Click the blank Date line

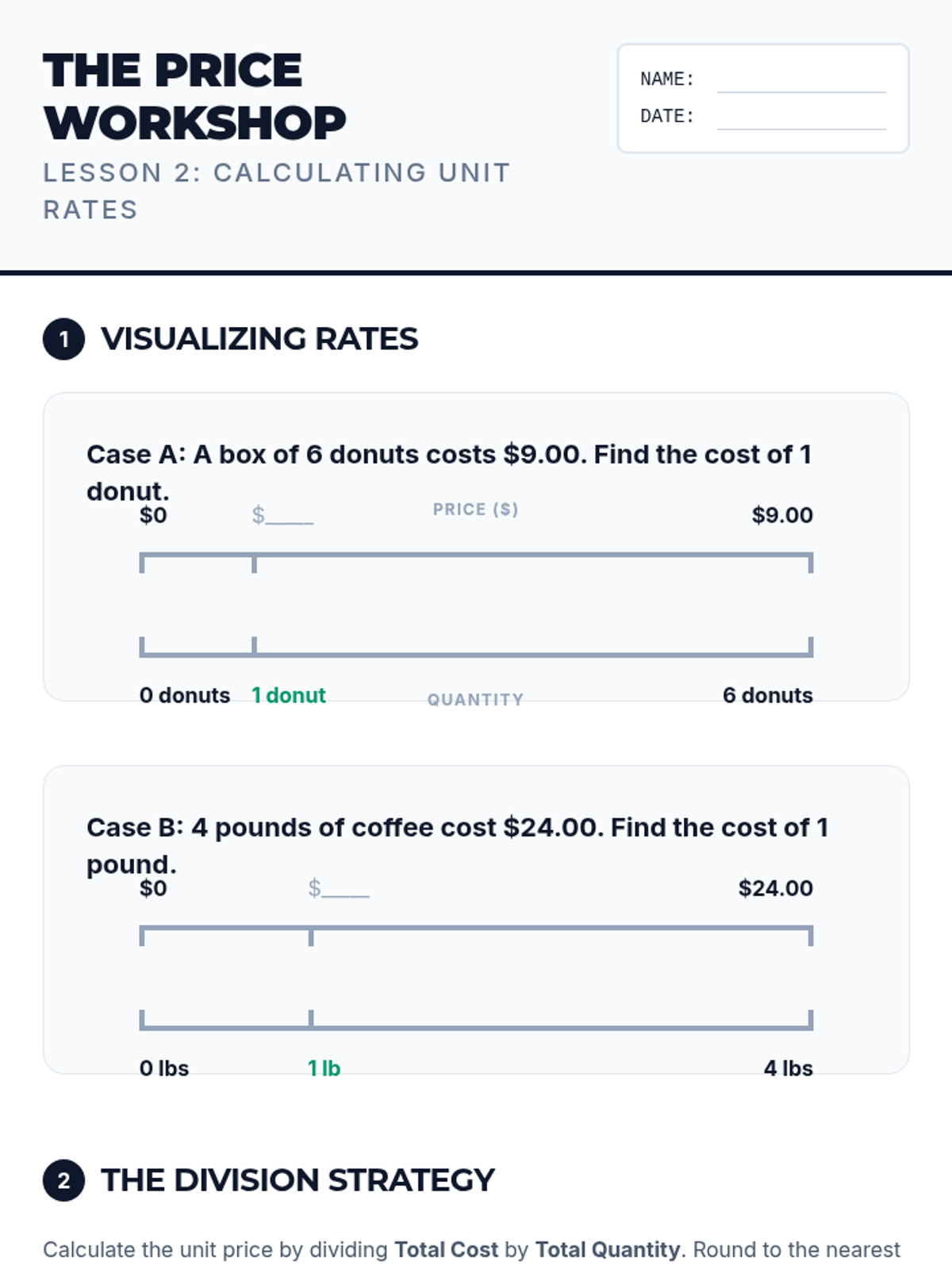coord(801,118)
